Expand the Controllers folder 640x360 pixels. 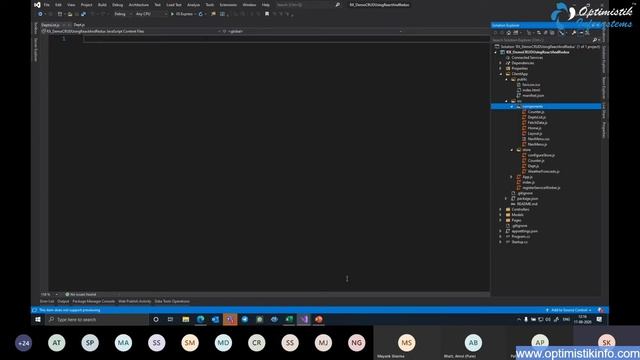pyautogui.click(x=501, y=209)
